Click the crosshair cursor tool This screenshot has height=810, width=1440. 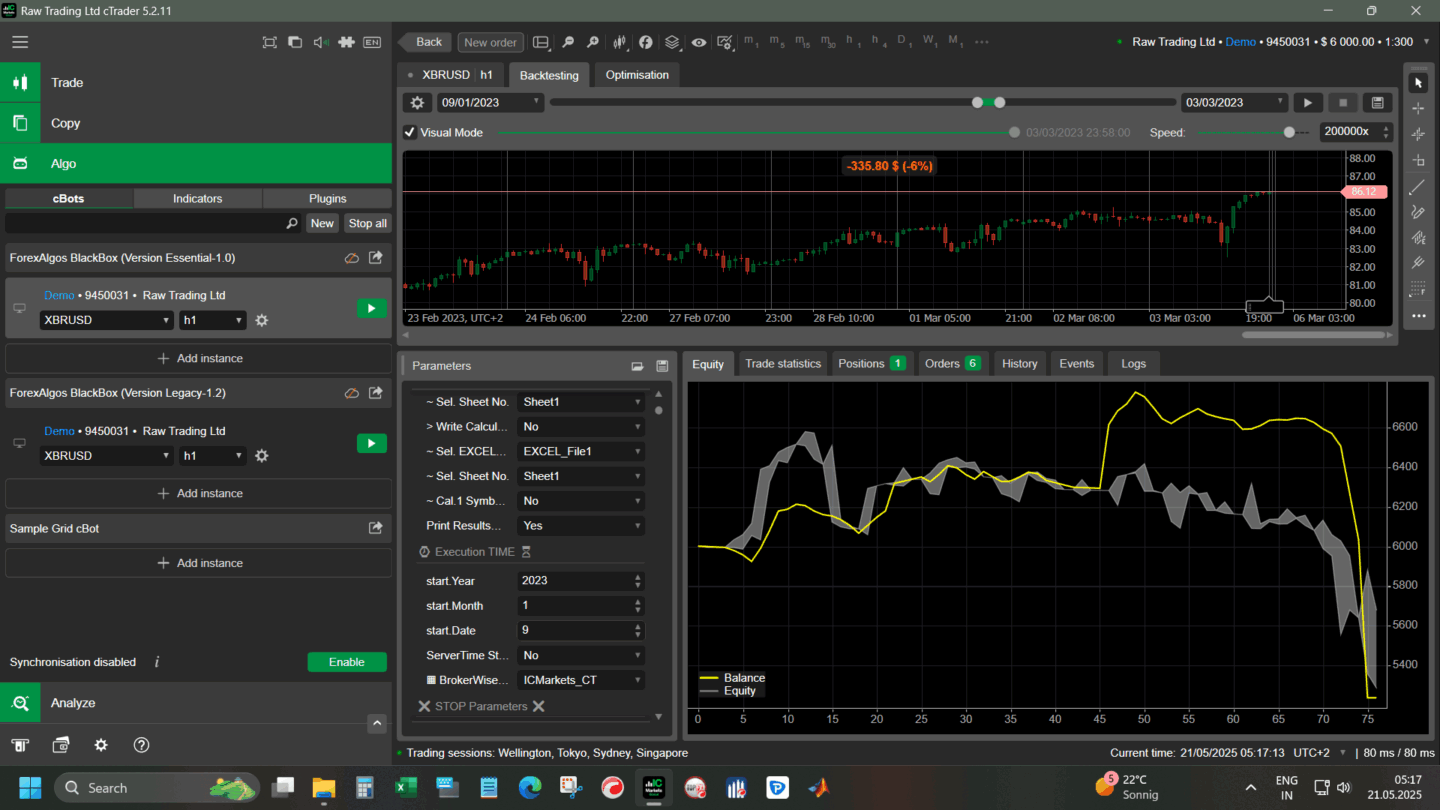tap(1417, 108)
